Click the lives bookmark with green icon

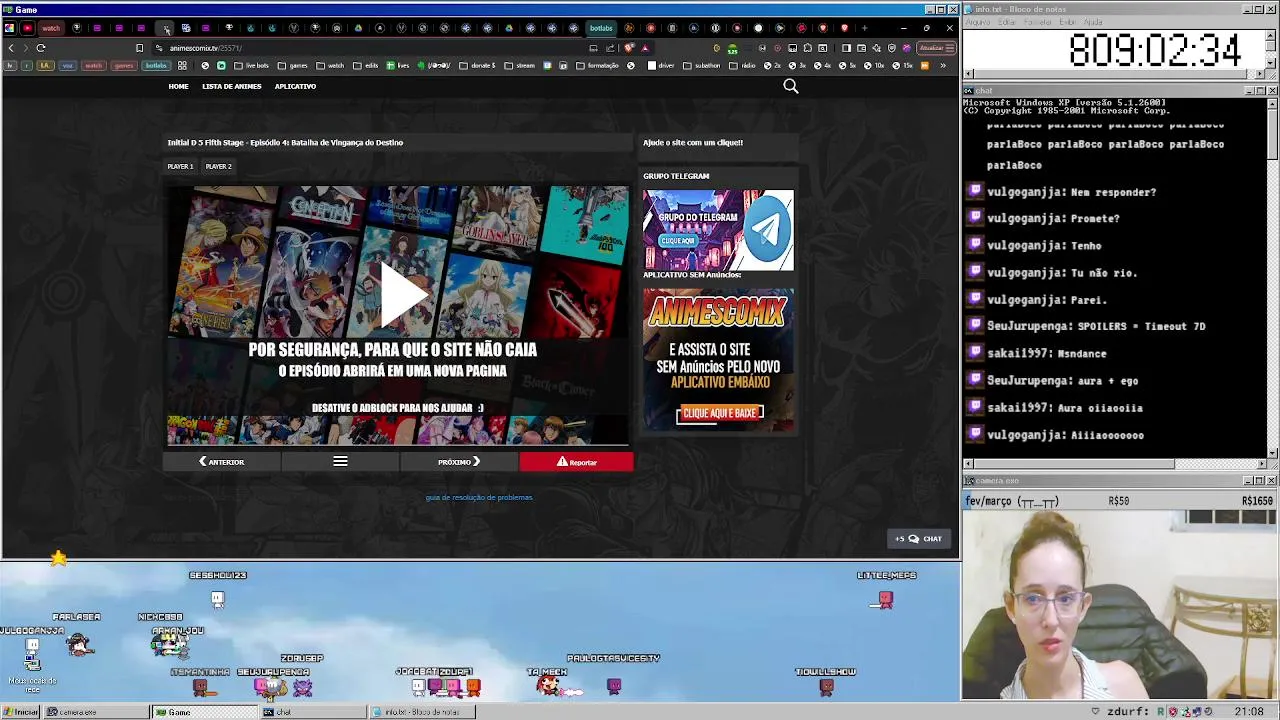tap(397, 66)
